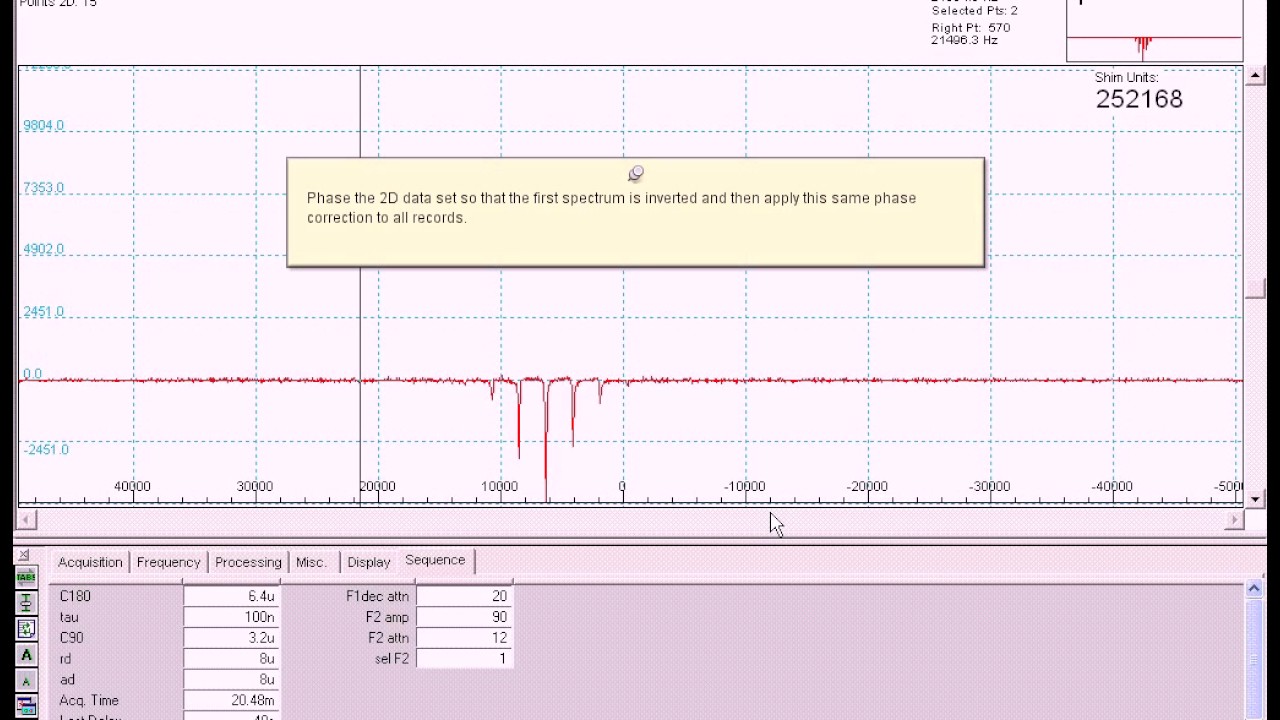Image resolution: width=1280 pixels, height=720 pixels.
Task: Click the 21496.3 Hz readout
Action: coord(964,40)
